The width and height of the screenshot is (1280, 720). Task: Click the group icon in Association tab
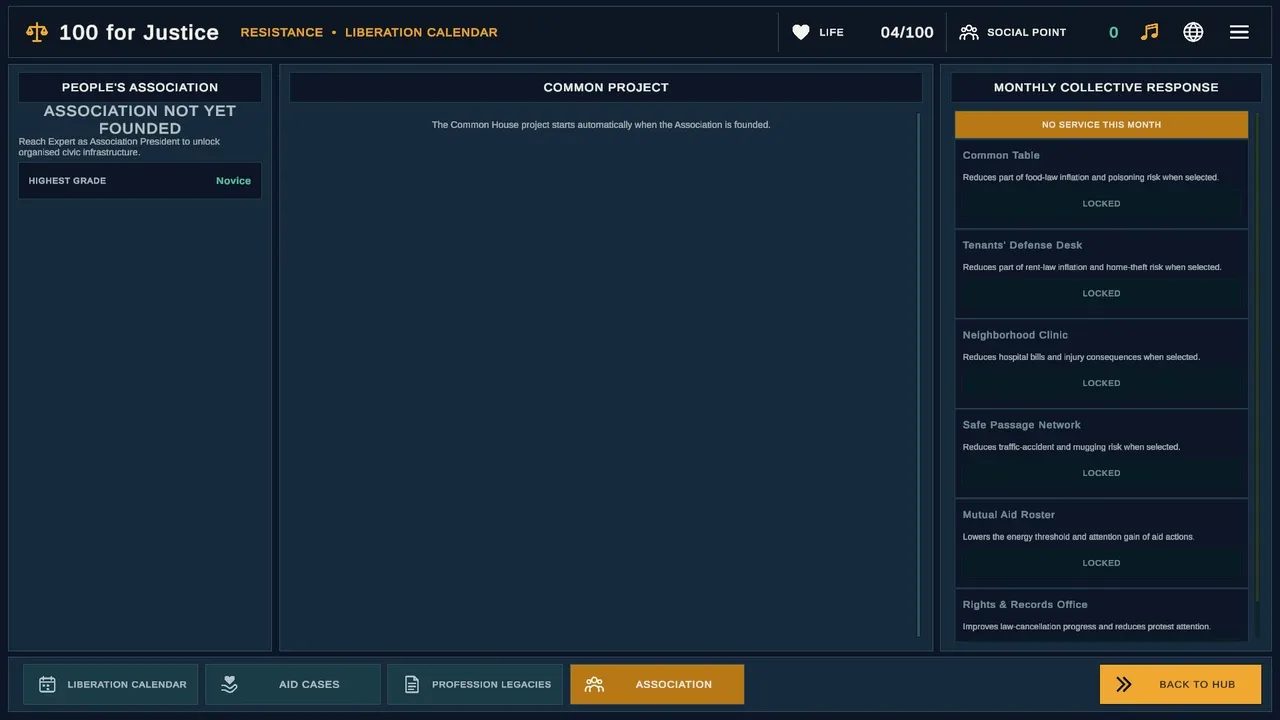pos(594,685)
